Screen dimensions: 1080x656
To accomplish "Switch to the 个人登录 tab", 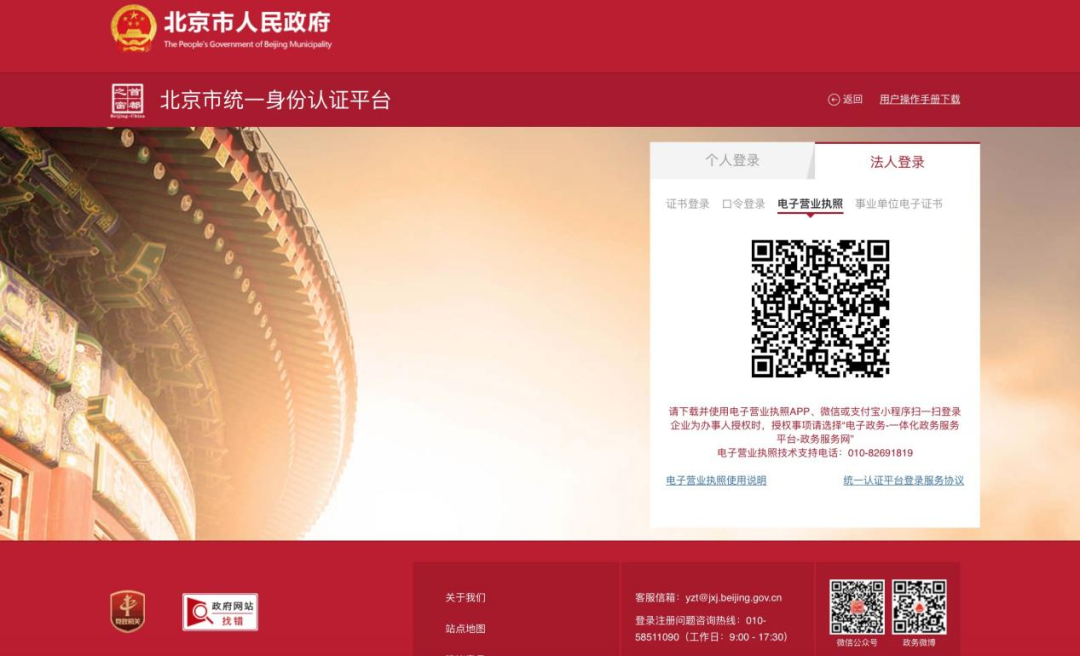I will point(732,161).
